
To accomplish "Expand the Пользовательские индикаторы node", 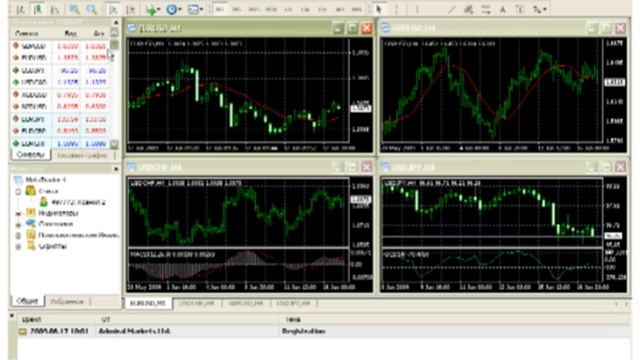I will (x=18, y=236).
